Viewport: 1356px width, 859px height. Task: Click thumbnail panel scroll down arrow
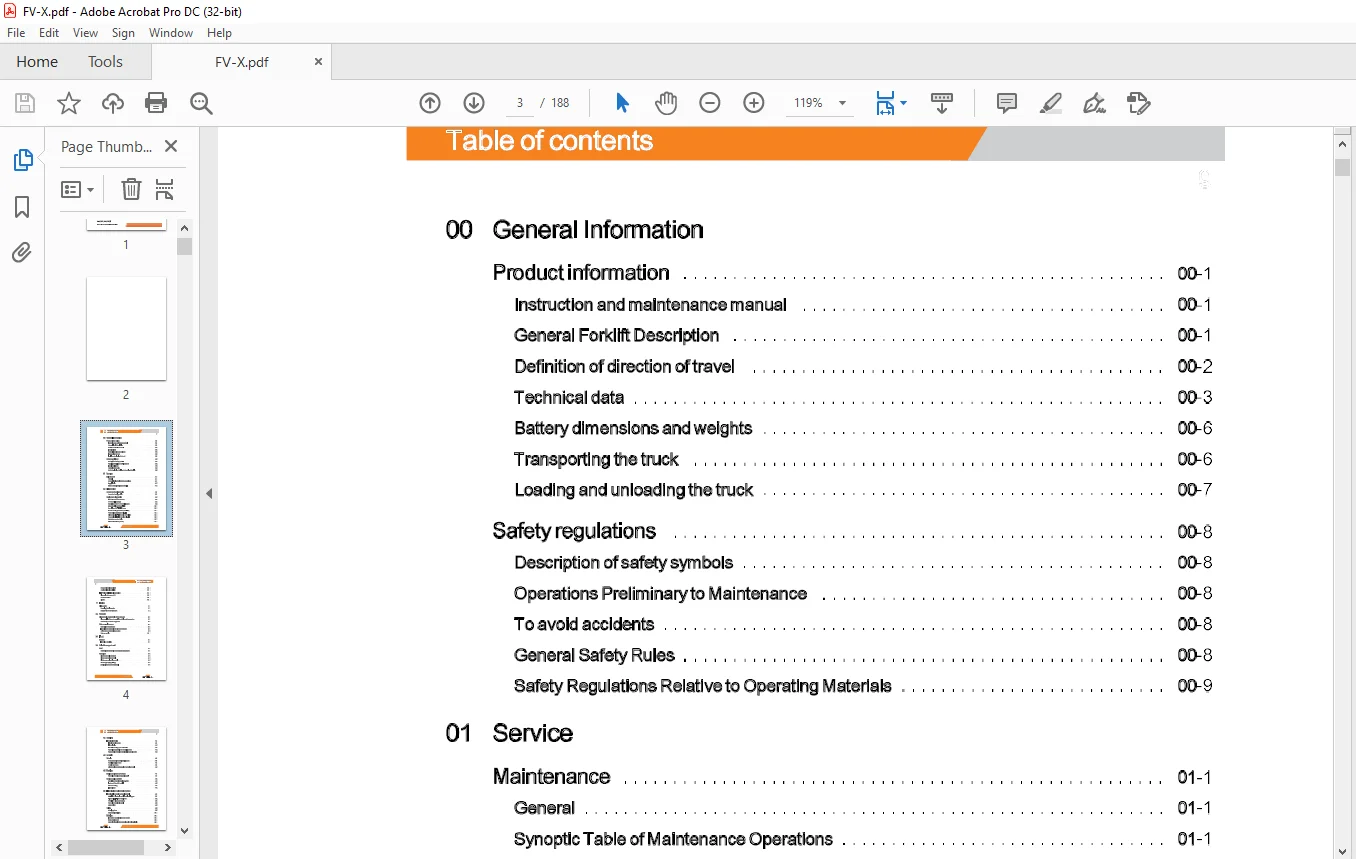(184, 831)
